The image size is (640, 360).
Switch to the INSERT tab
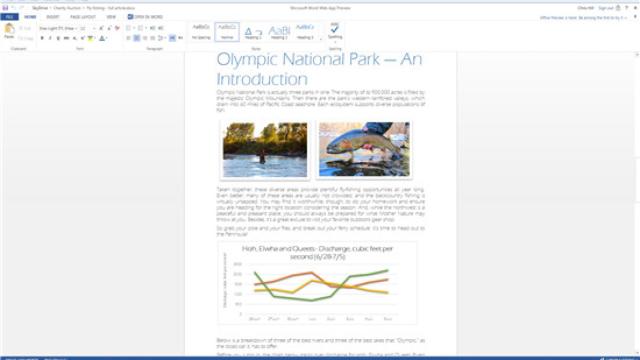pyautogui.click(x=53, y=17)
